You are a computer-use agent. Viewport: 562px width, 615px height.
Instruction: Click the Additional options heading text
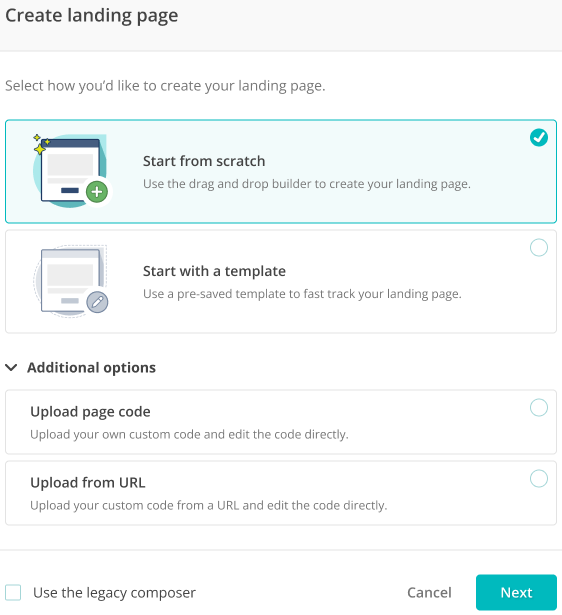click(91, 368)
